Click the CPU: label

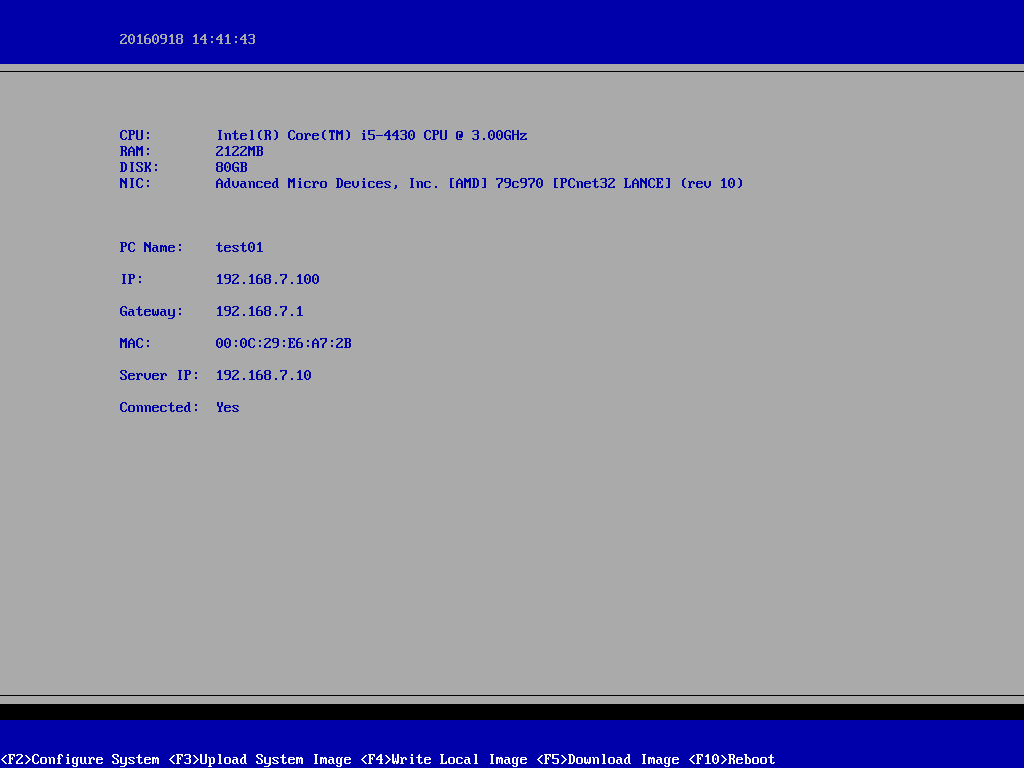coord(135,135)
